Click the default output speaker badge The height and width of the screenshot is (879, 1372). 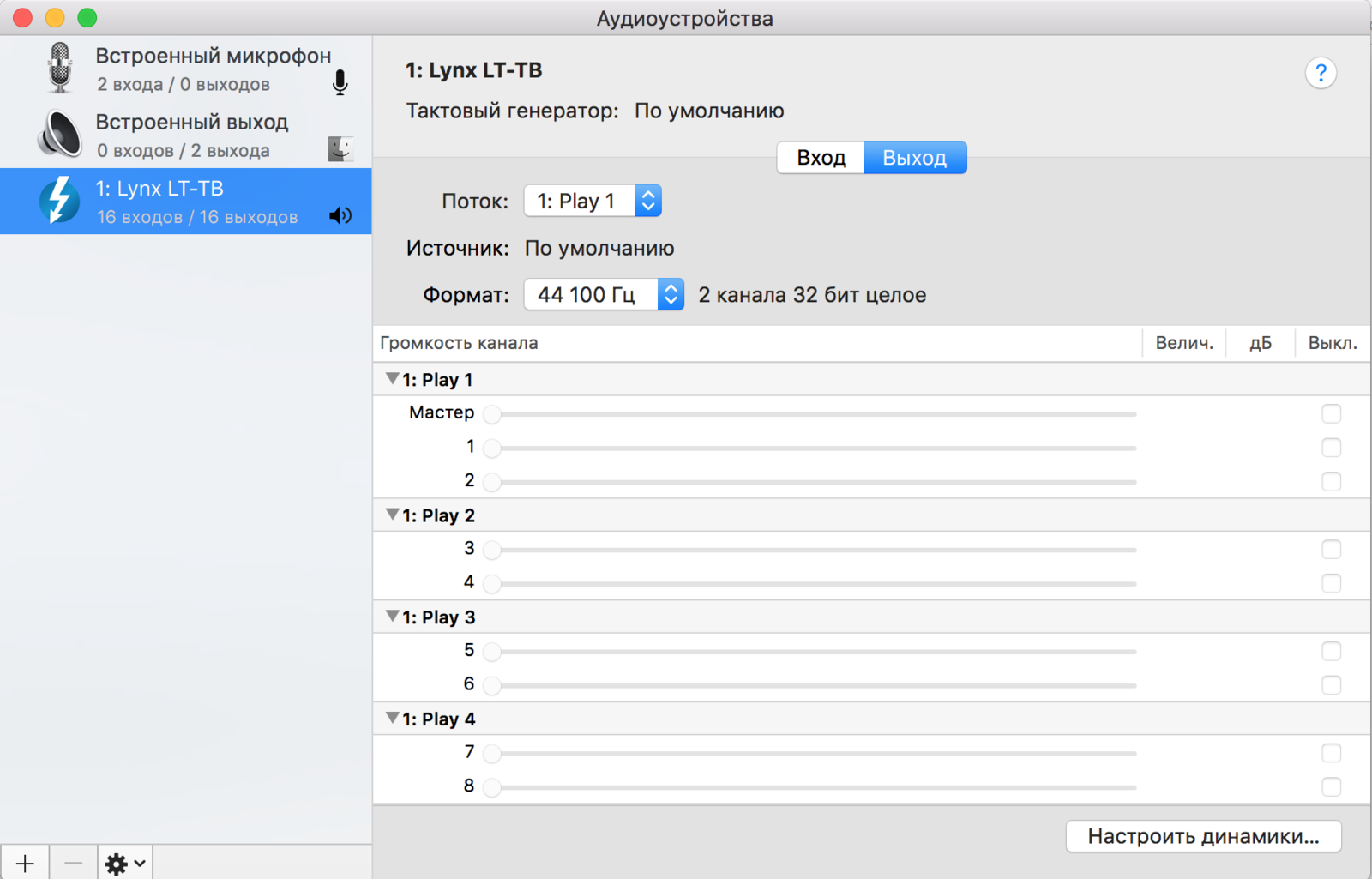pos(340,215)
